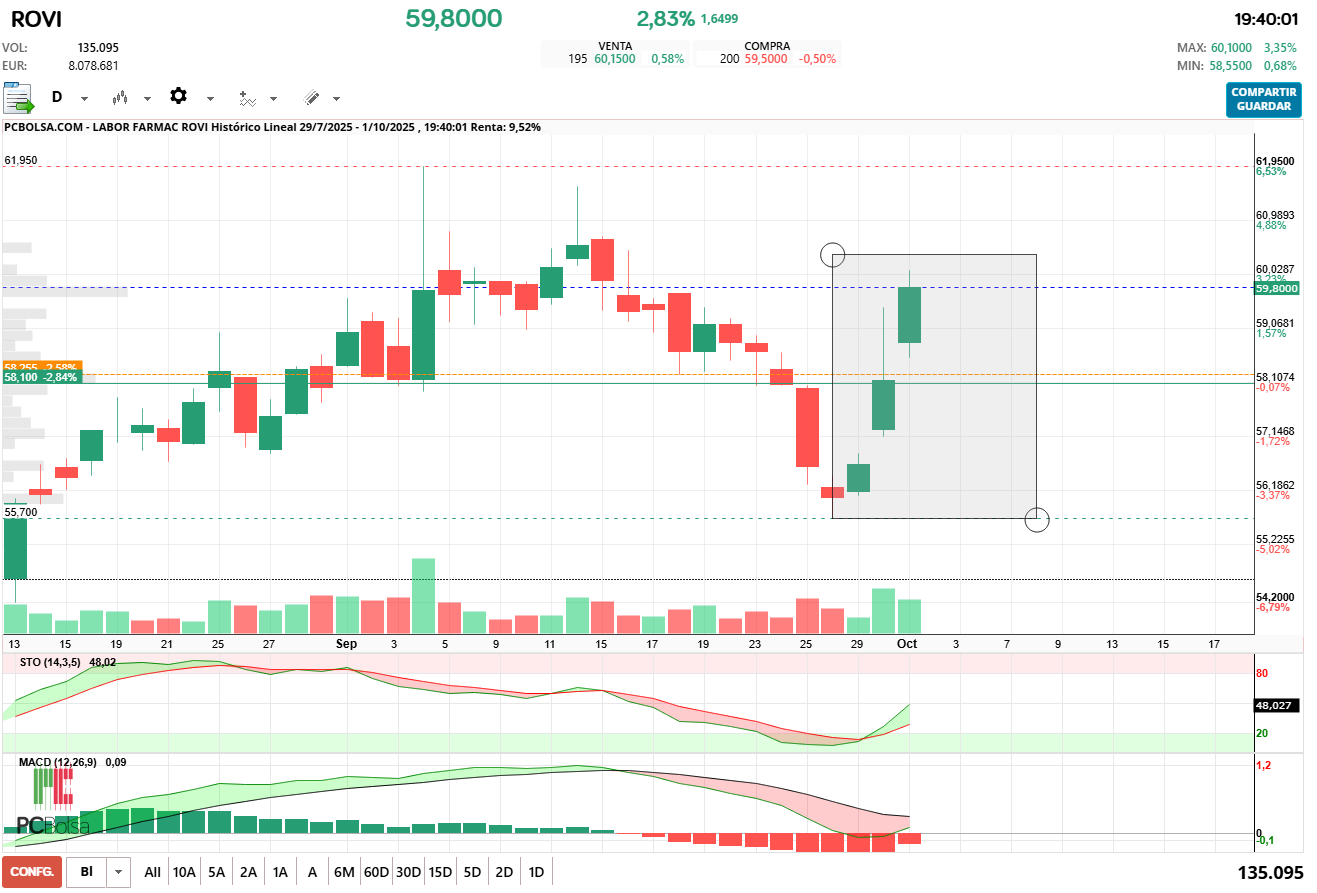The image size is (1317, 893).
Task: Select the pencil drawing tool icon
Action: point(311,98)
